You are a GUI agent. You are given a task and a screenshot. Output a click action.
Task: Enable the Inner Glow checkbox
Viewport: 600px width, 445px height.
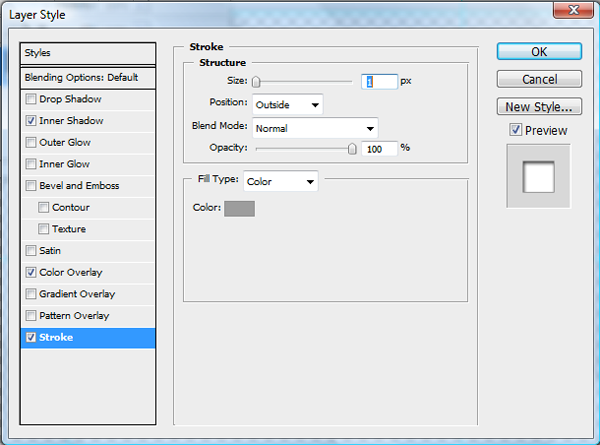pos(31,164)
